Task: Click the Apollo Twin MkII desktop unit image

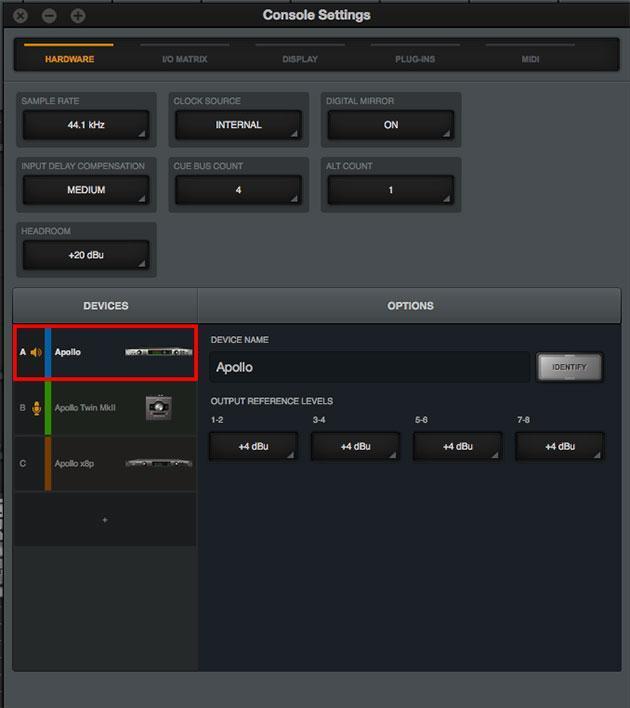Action: pyautogui.click(x=159, y=408)
